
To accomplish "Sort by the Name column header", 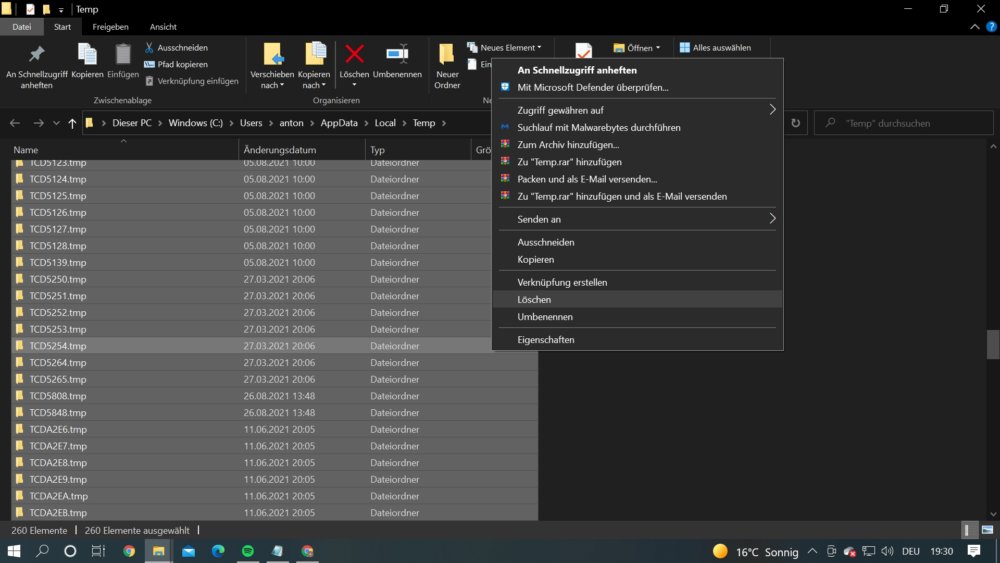I will pos(124,150).
